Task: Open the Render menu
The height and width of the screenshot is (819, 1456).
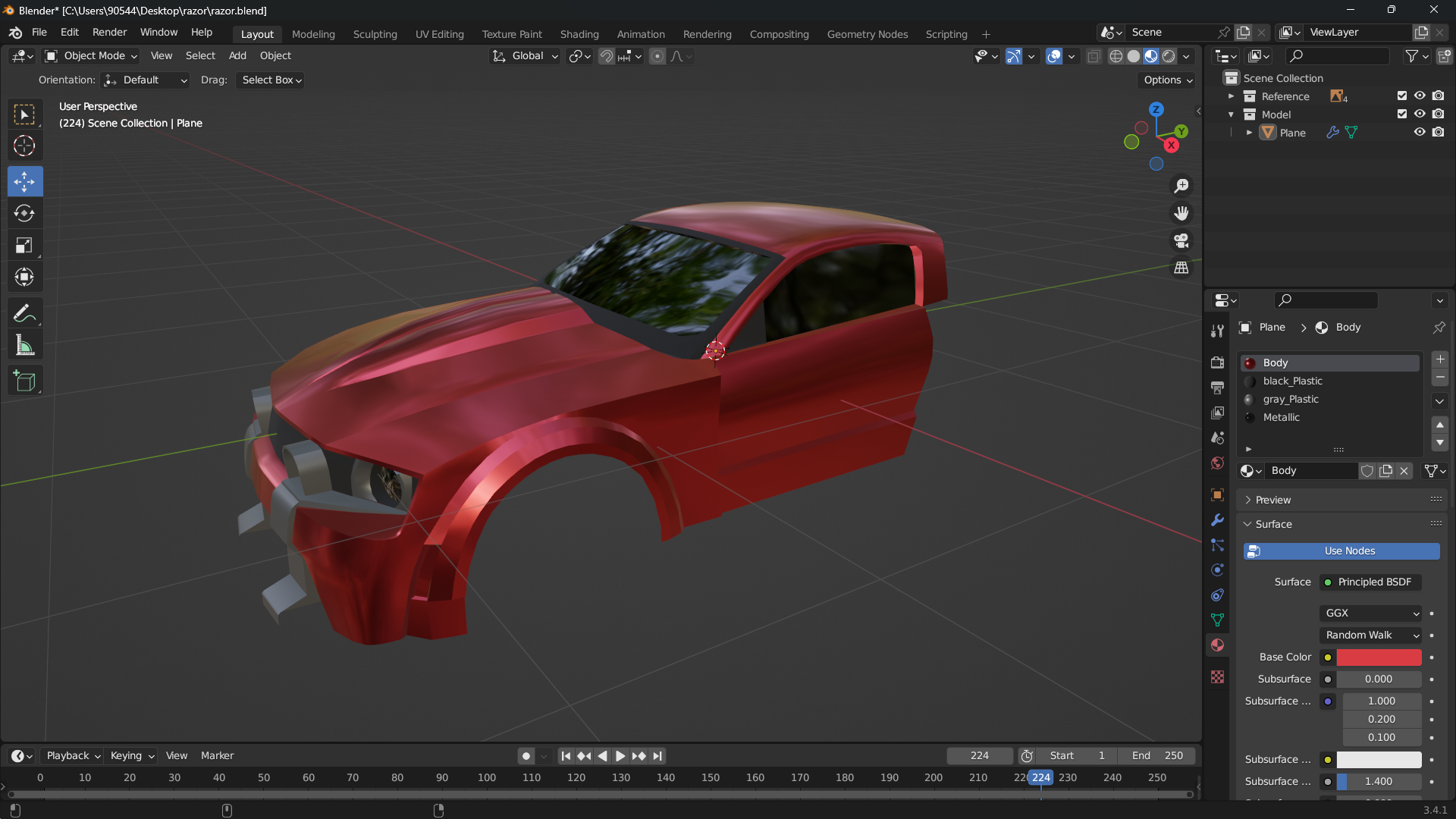Action: (109, 32)
